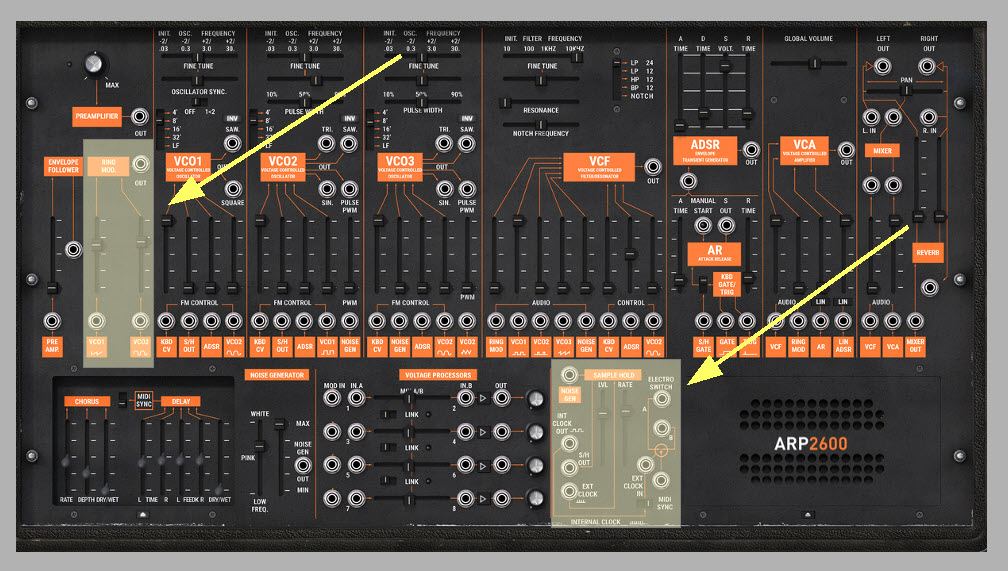
Task: Click the VCF RESONANCE slider handle
Action: click(505, 103)
